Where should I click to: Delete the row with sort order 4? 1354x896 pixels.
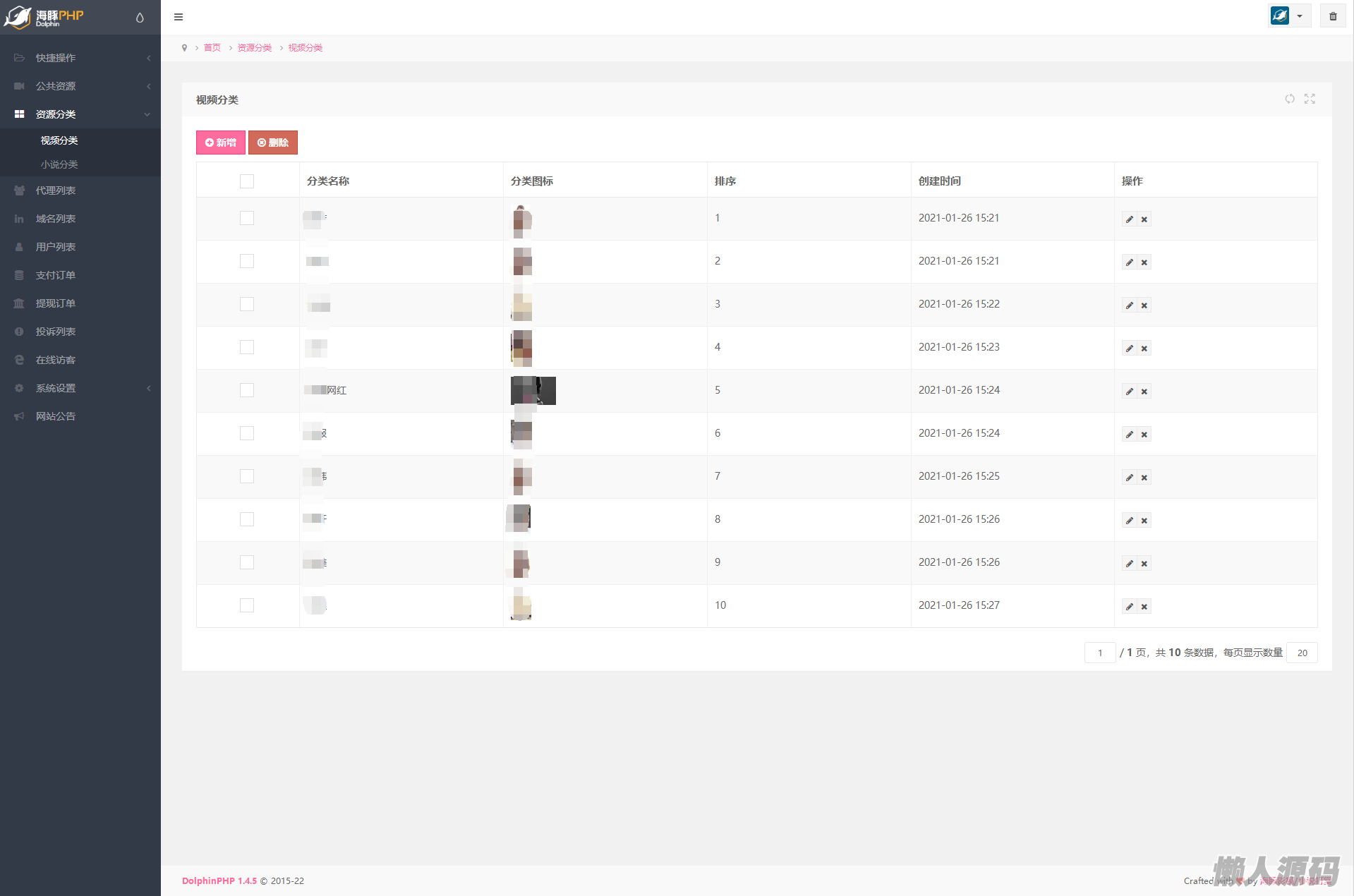click(1144, 349)
